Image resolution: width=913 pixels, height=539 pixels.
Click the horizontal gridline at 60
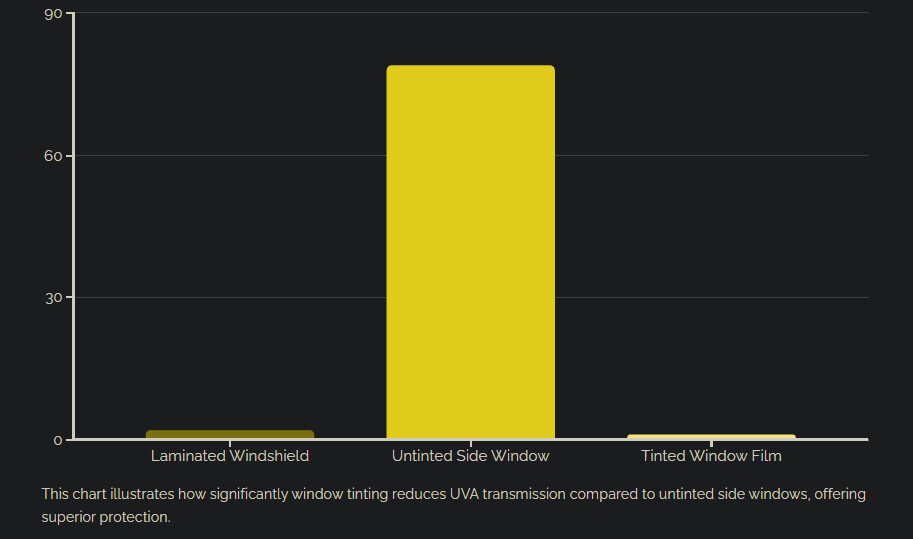click(x=700, y=156)
